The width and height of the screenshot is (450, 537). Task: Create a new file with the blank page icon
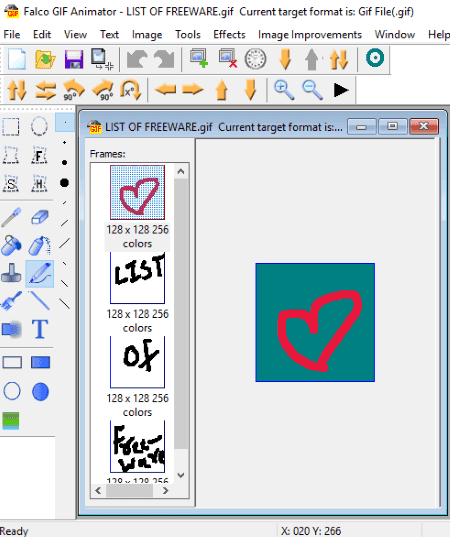tap(16, 59)
